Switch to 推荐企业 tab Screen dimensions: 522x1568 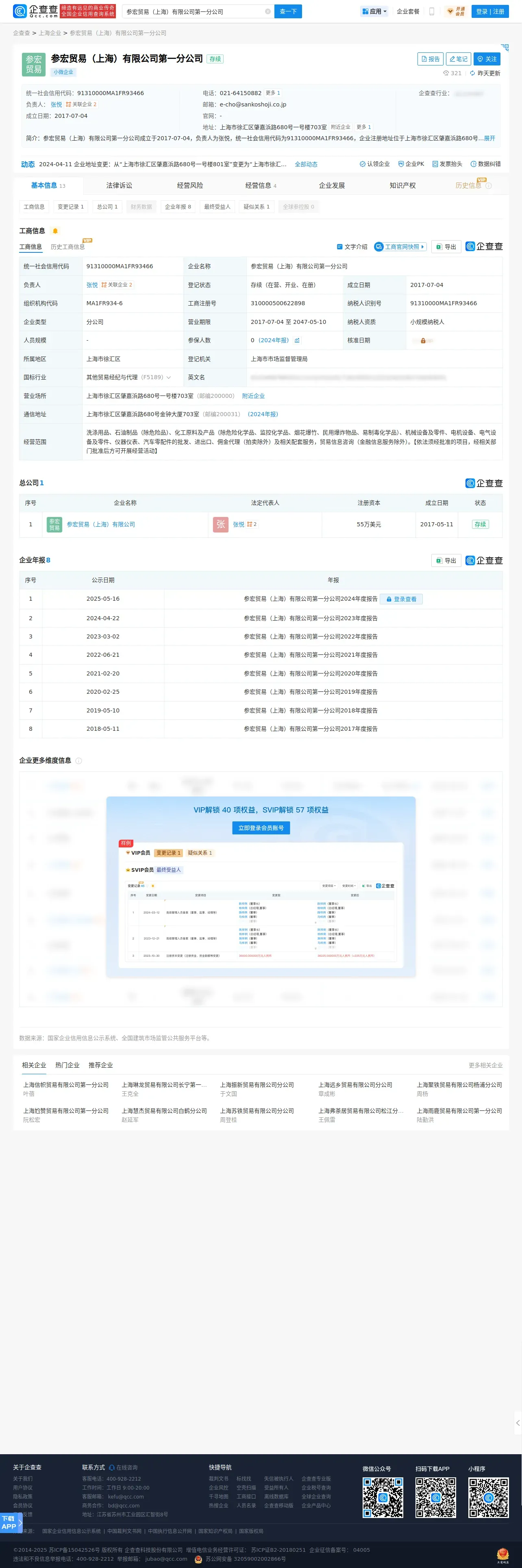point(100,1065)
